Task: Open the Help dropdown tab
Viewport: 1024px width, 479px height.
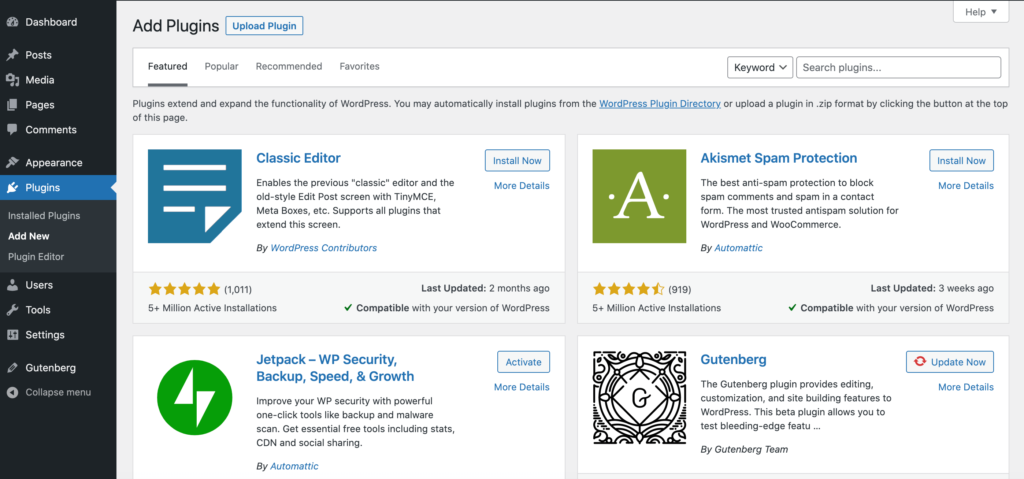Action: click(x=980, y=12)
